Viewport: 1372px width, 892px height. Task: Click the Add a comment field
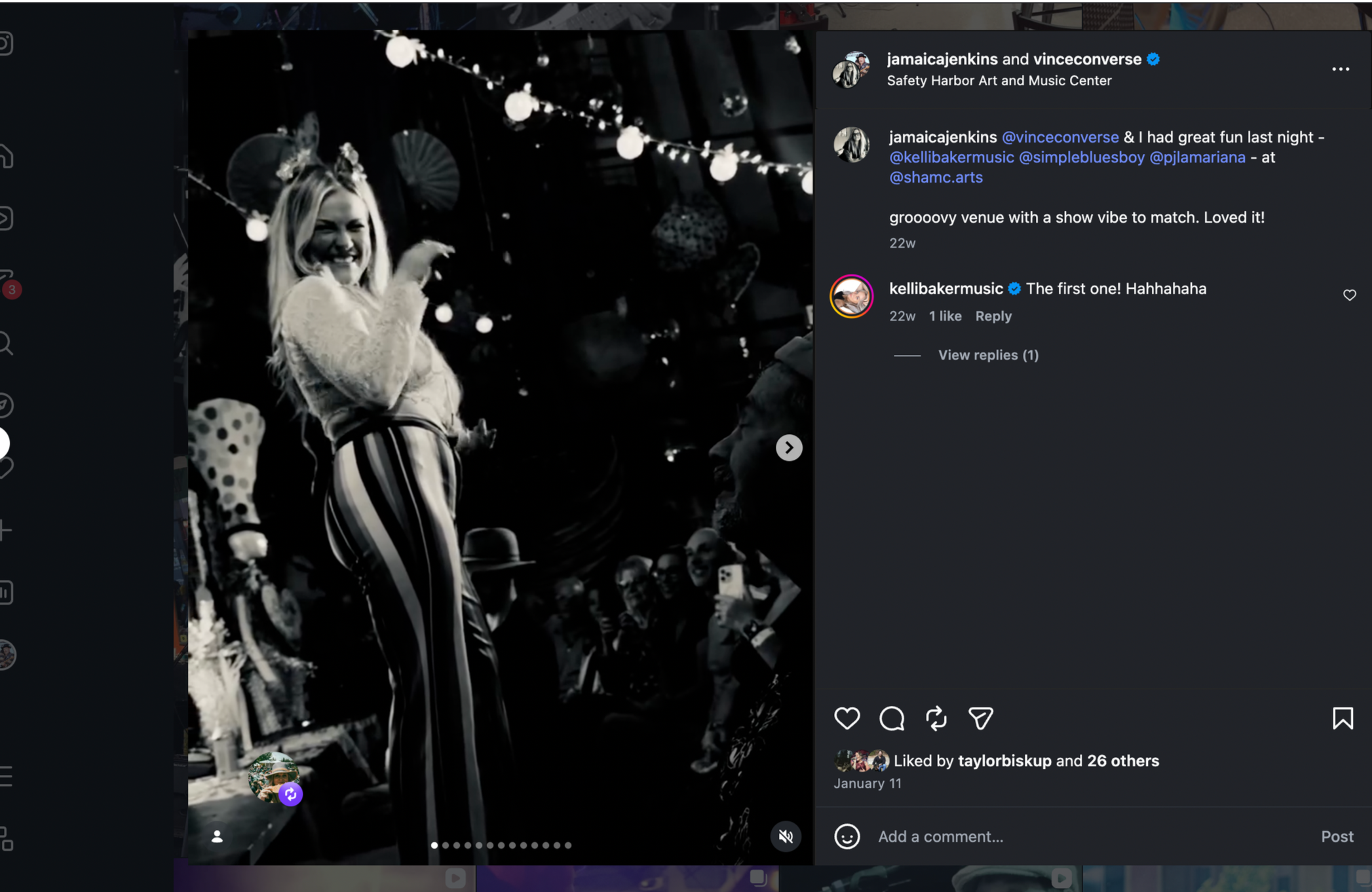tap(1092, 836)
